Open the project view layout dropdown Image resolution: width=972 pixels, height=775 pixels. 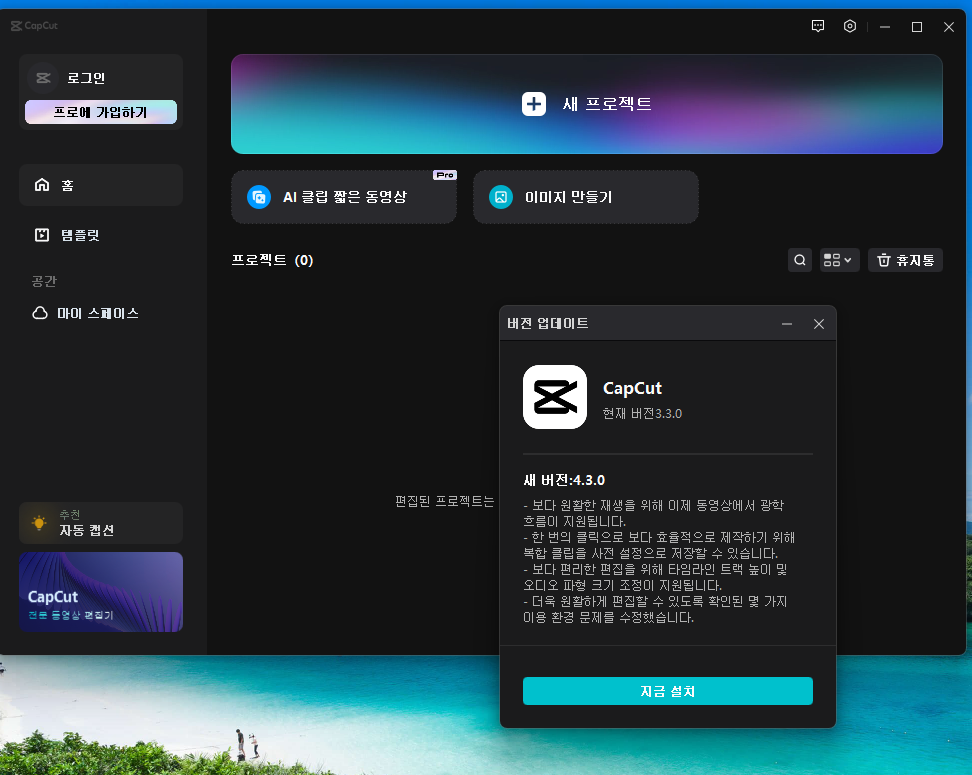(x=839, y=260)
